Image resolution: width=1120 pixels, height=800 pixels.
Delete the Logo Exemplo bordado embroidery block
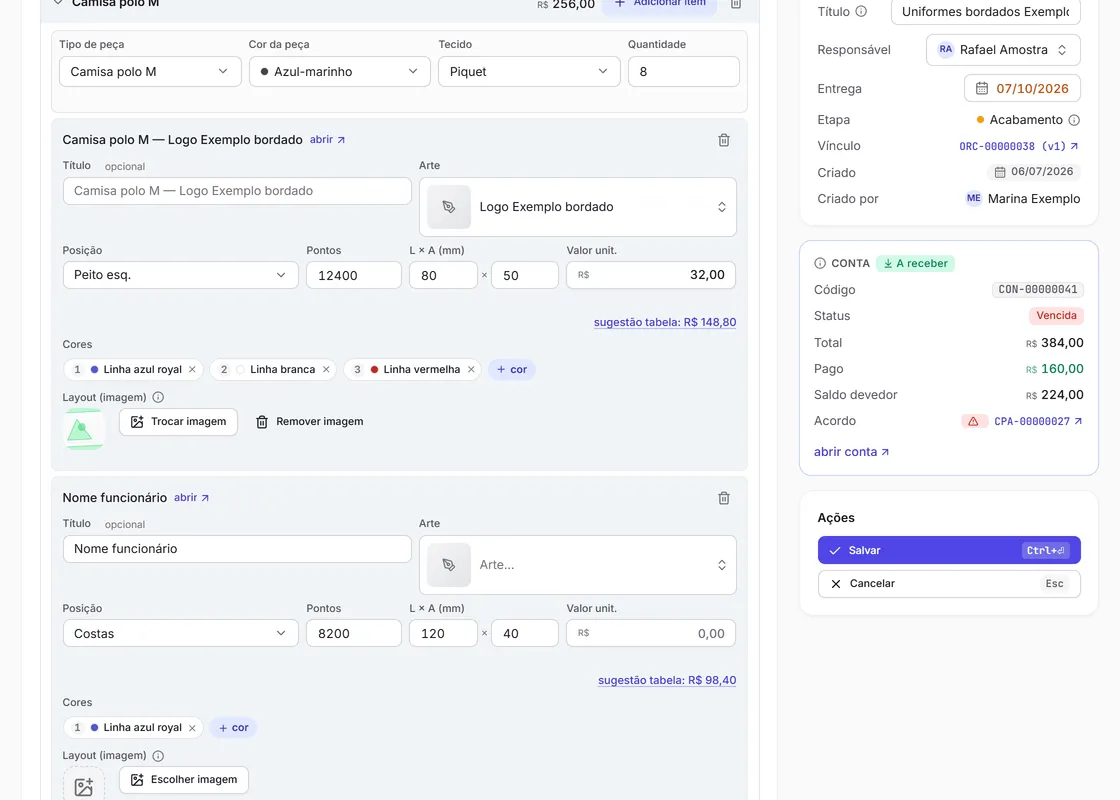[724, 140]
